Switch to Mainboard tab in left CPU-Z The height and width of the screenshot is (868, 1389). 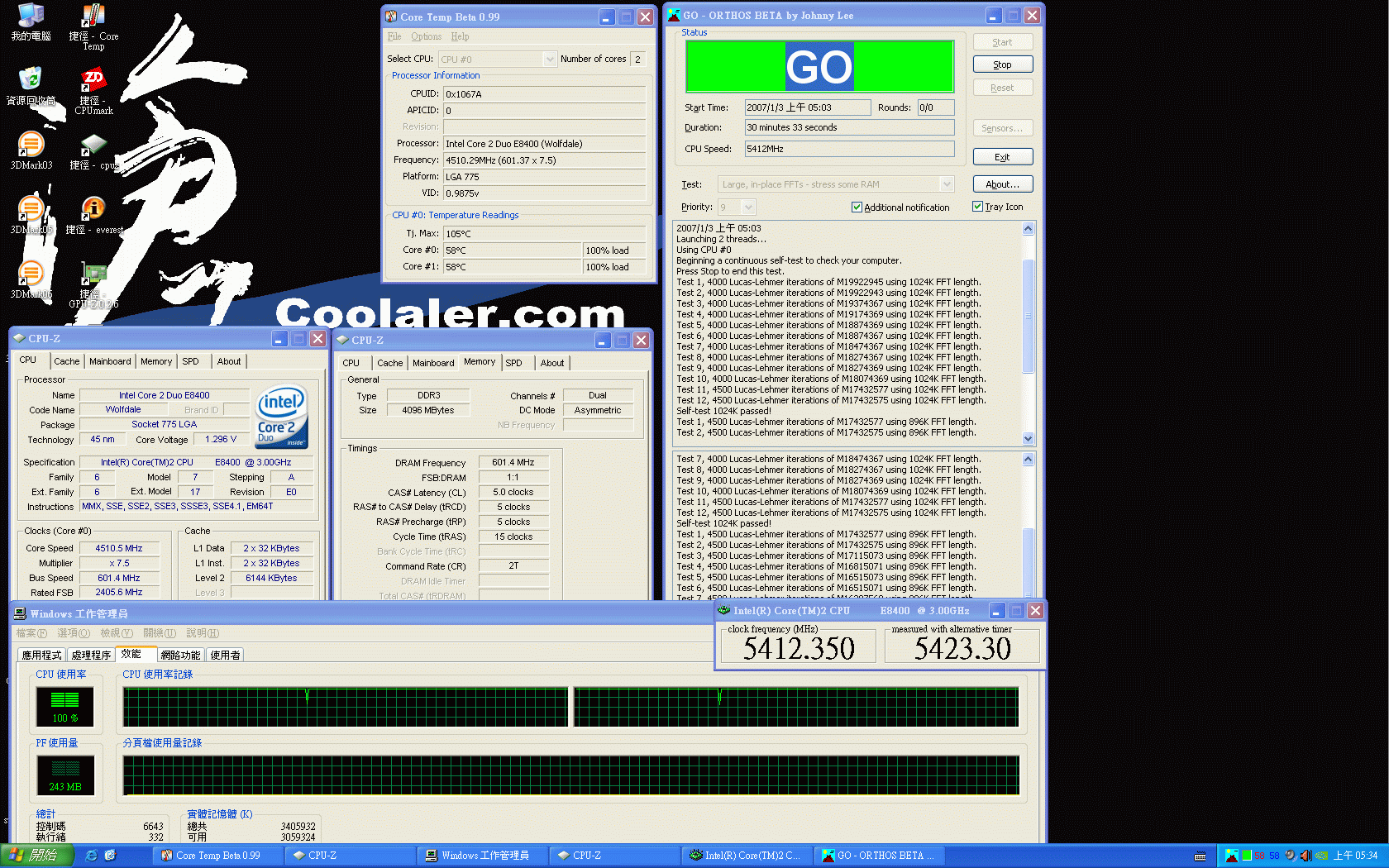click(110, 361)
